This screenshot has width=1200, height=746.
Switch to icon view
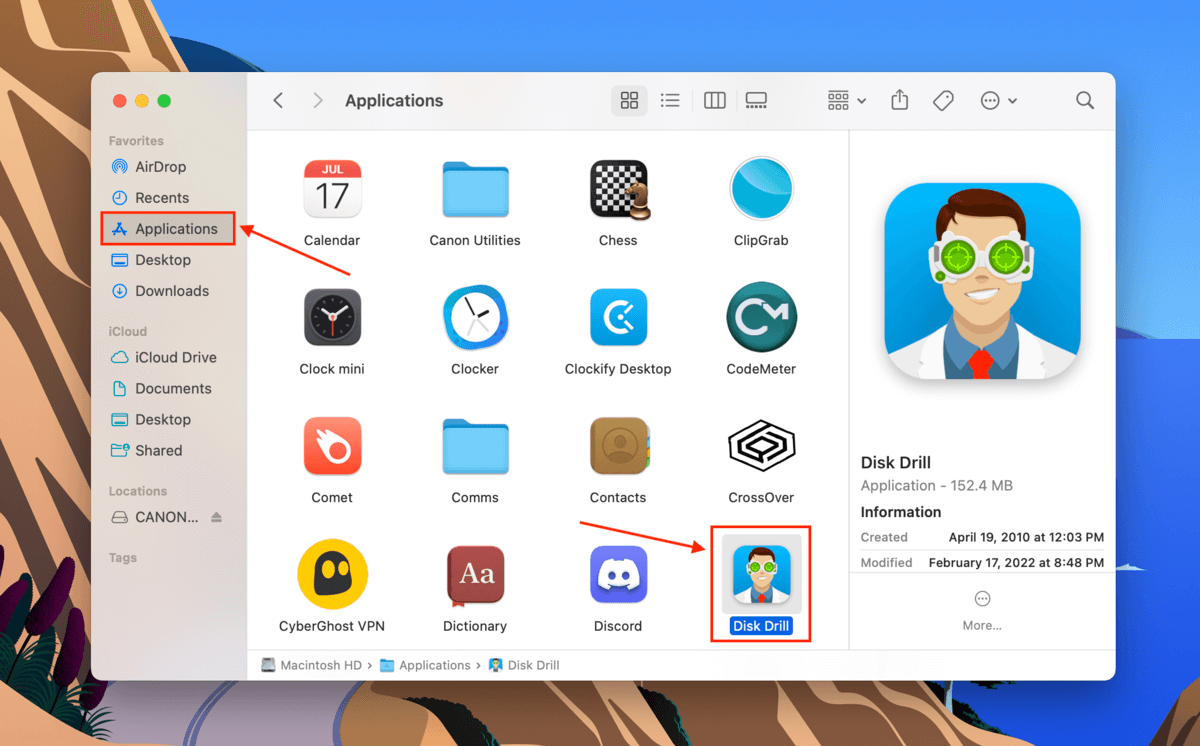pos(629,100)
